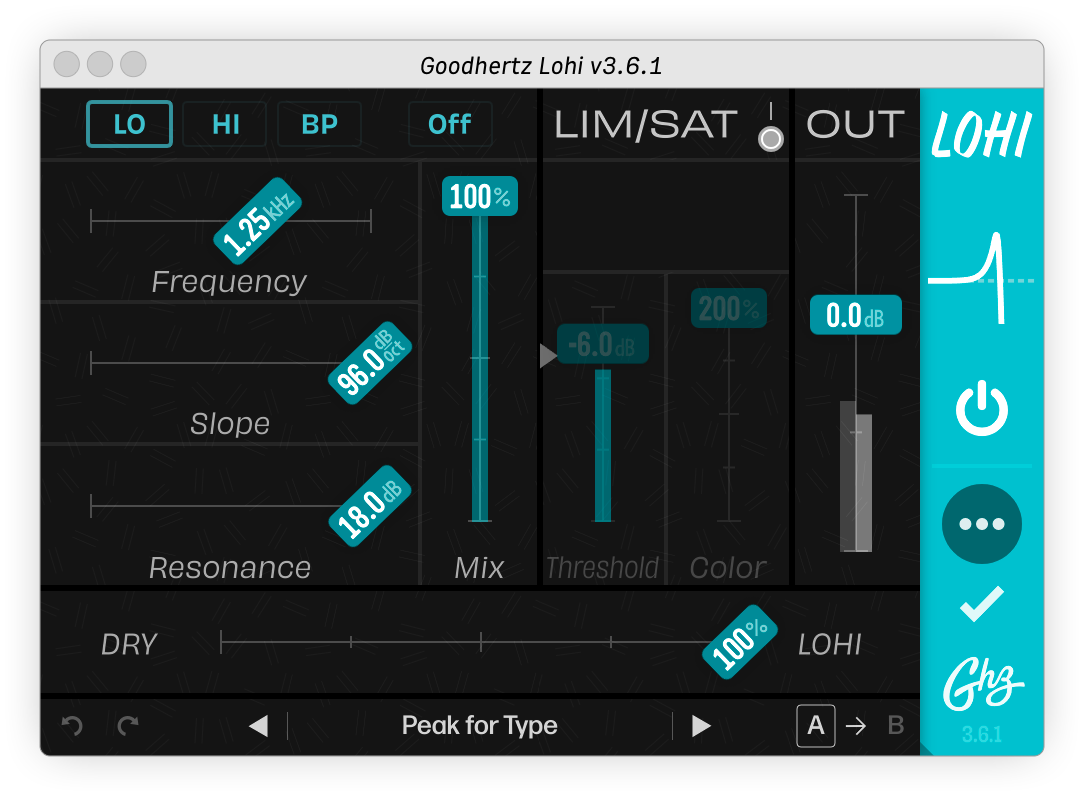Select the LO filter mode
1084x796 pixels.
pyautogui.click(x=129, y=124)
